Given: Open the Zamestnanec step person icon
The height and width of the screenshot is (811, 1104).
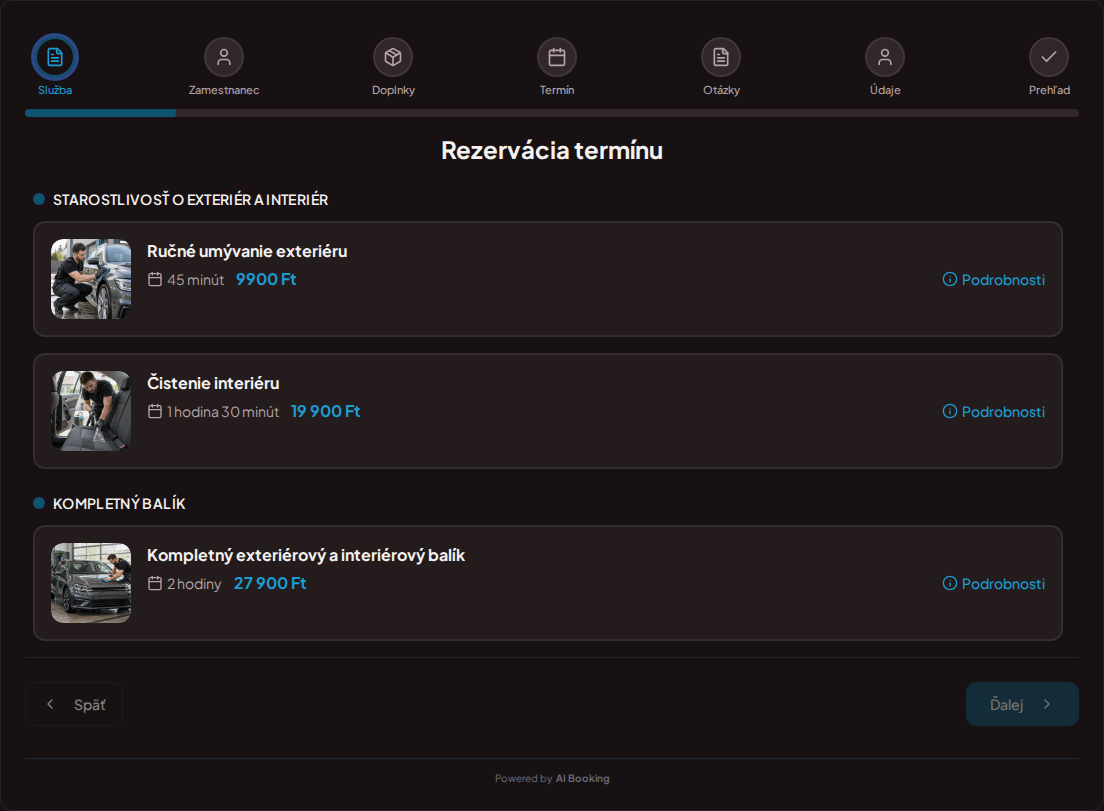Looking at the screenshot, I should (224, 57).
